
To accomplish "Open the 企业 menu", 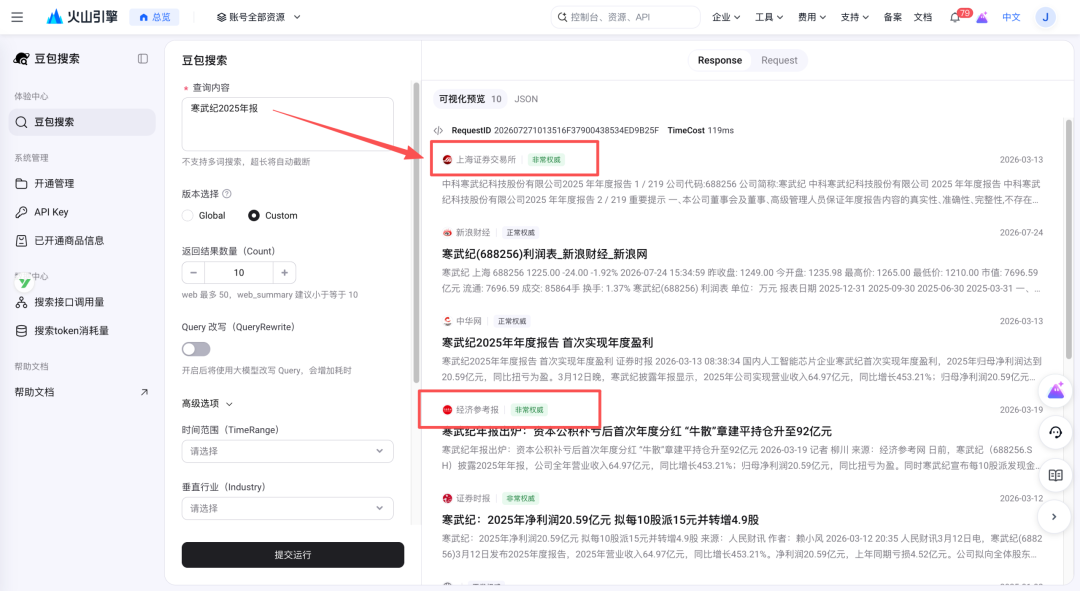I will pyautogui.click(x=726, y=17).
